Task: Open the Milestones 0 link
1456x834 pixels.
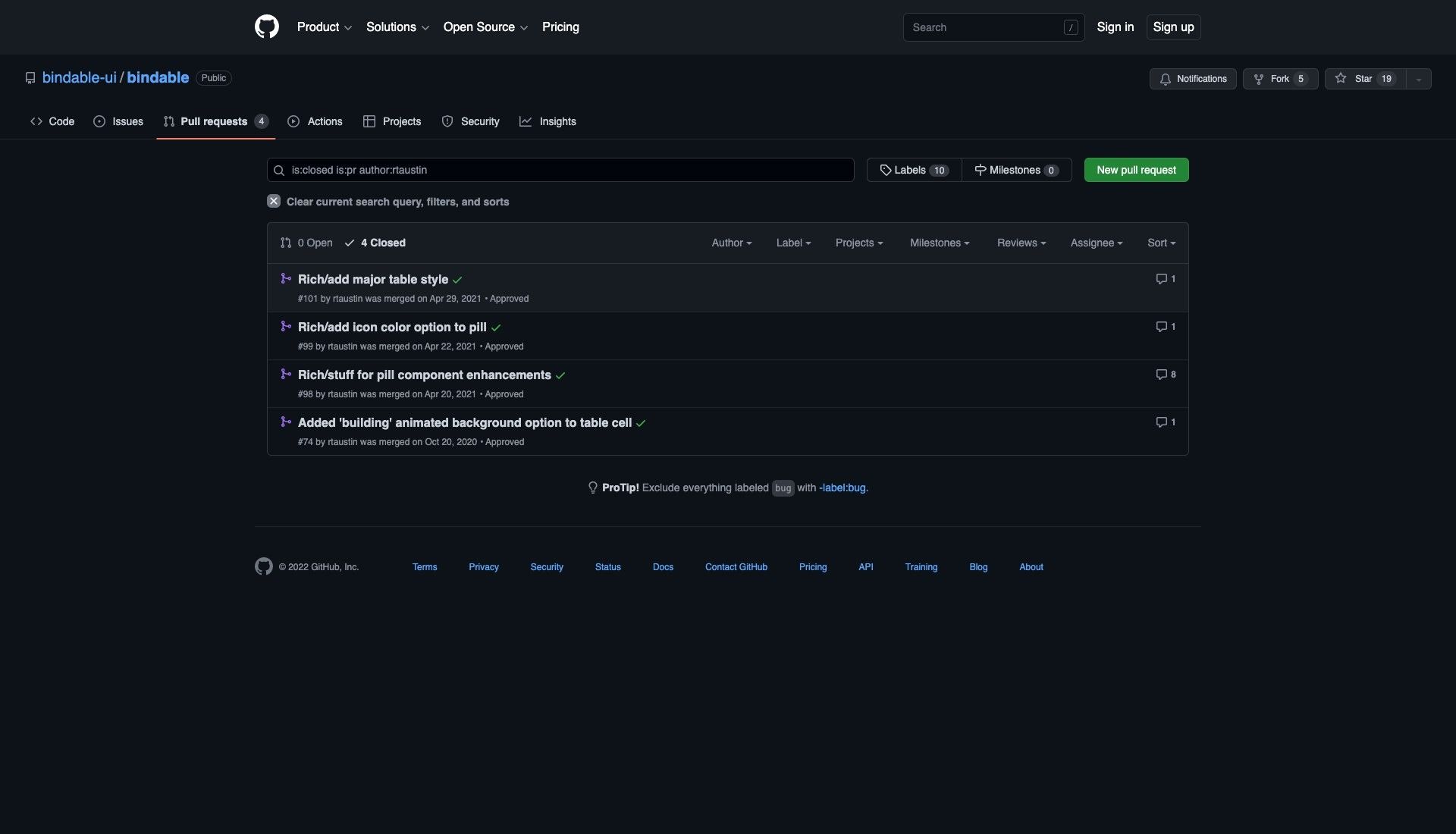Action: tap(1016, 170)
